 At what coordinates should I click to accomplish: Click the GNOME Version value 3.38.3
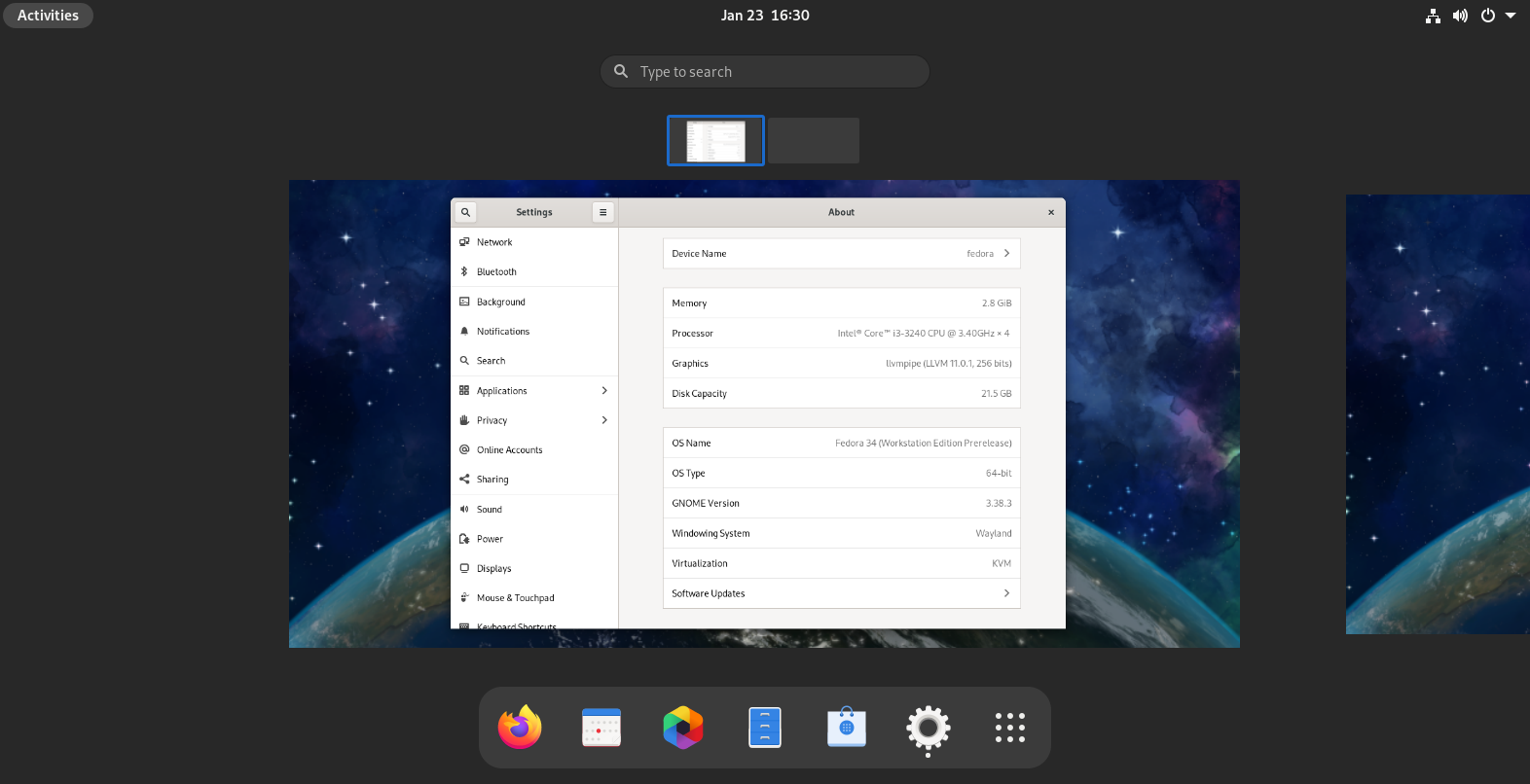(999, 504)
